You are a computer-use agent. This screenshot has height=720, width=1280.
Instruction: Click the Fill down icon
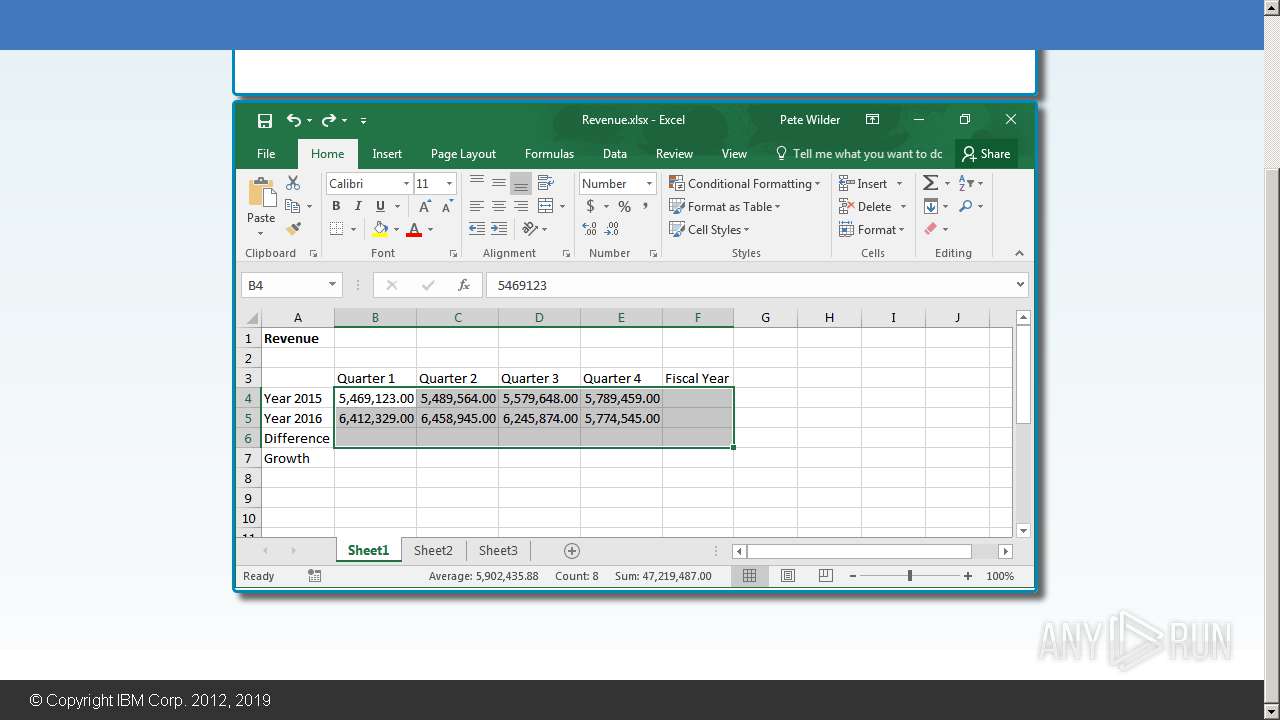931,206
